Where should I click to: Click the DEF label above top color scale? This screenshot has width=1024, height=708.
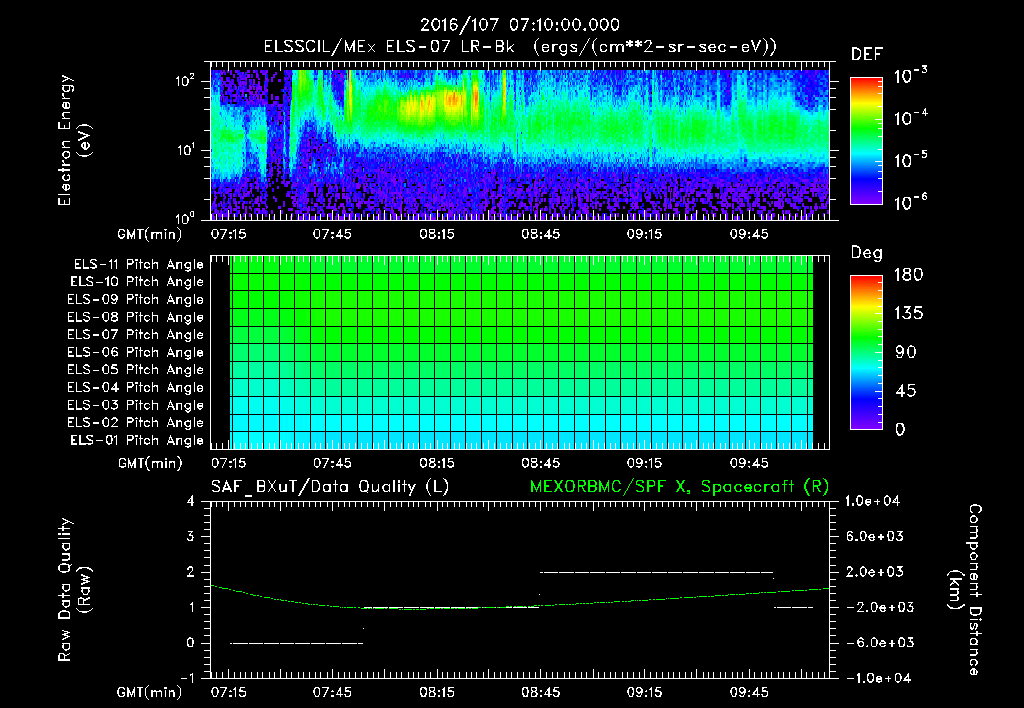tap(867, 55)
